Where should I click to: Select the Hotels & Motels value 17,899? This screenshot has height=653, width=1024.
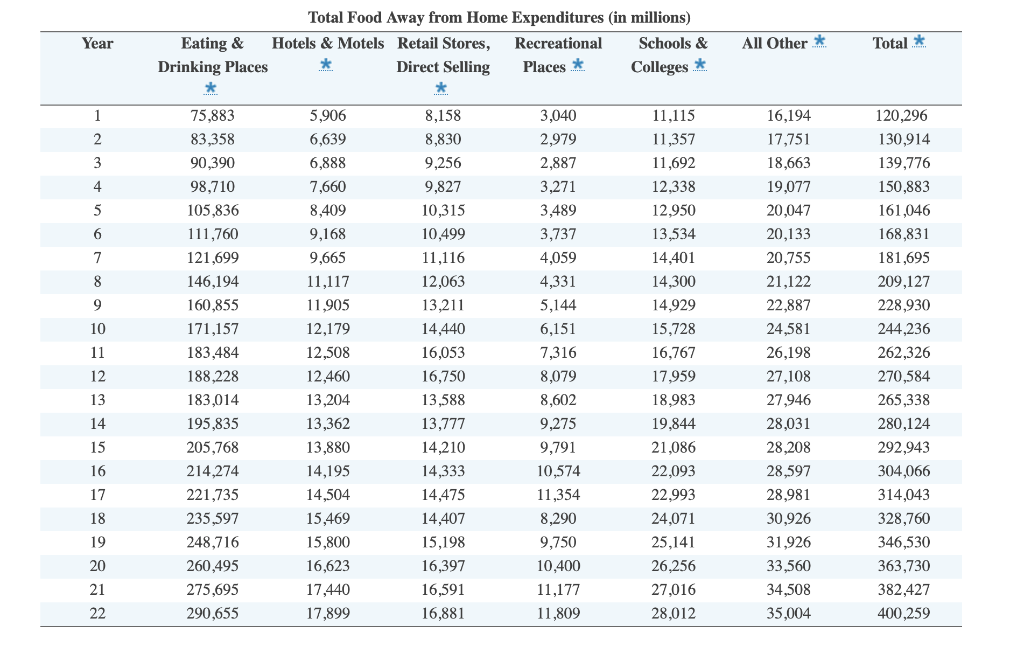coord(328,614)
